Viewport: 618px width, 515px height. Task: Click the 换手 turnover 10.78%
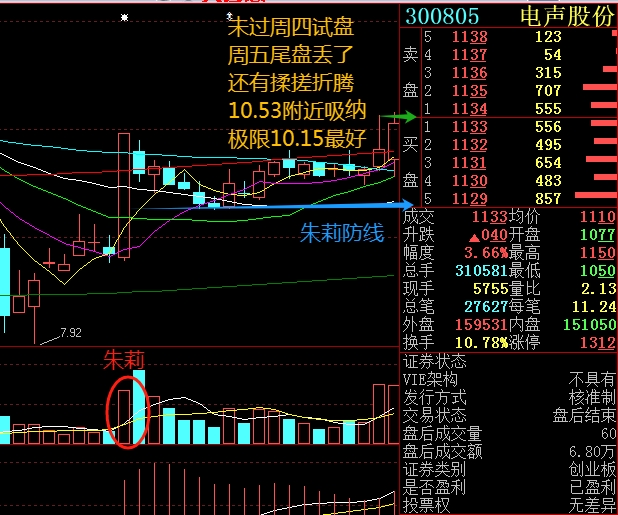pyautogui.click(x=482, y=343)
